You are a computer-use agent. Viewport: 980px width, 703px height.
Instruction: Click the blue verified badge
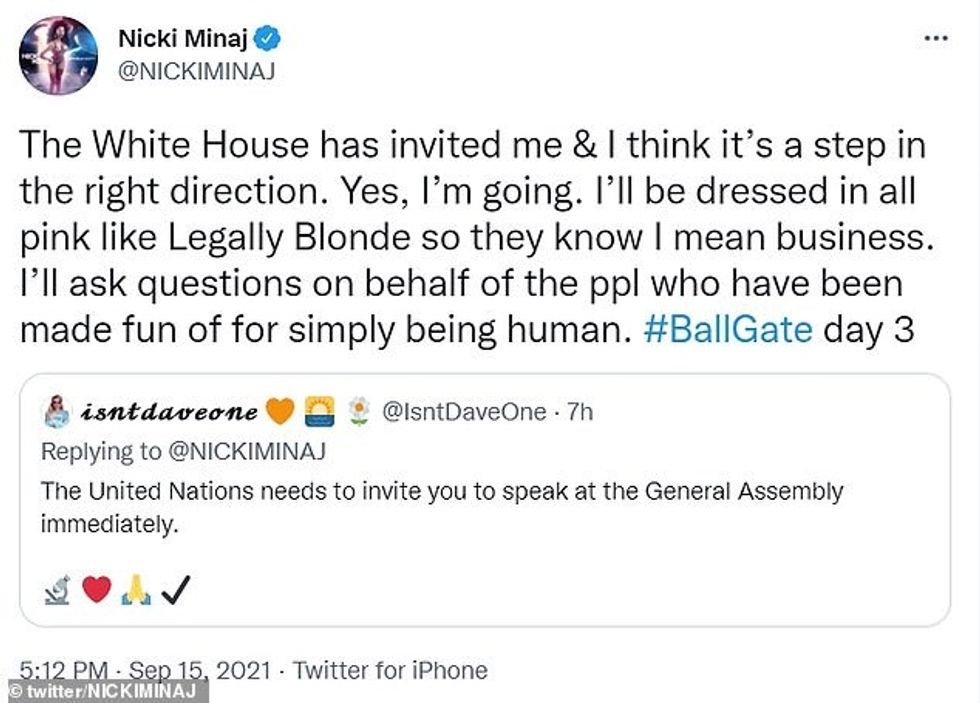coord(269,39)
